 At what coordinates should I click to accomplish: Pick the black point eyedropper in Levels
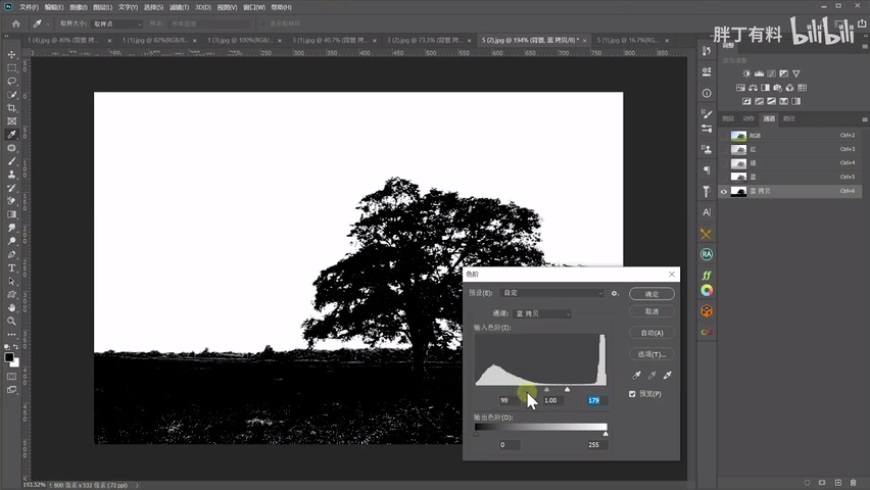click(634, 375)
